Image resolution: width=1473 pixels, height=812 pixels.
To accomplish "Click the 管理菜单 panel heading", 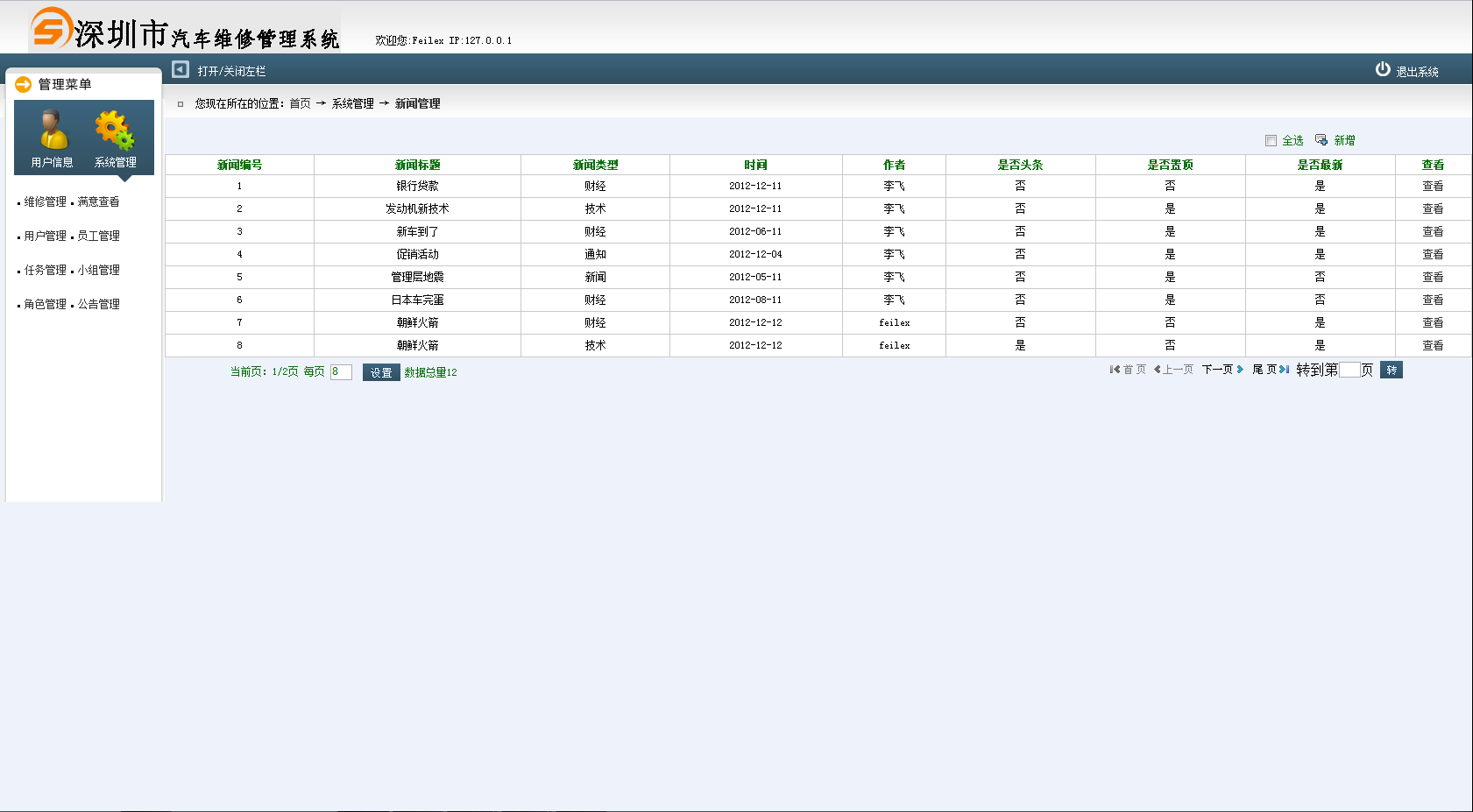I will [x=64, y=84].
